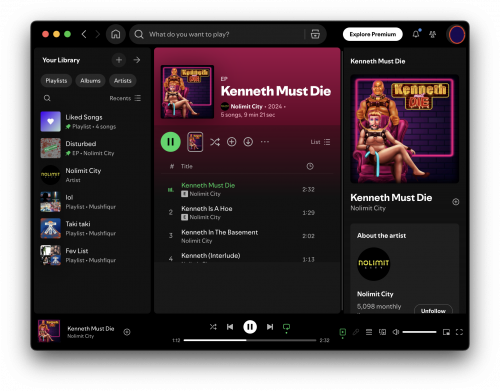Open more options for the EP
This screenshot has width=500, height=391.
(x=265, y=142)
